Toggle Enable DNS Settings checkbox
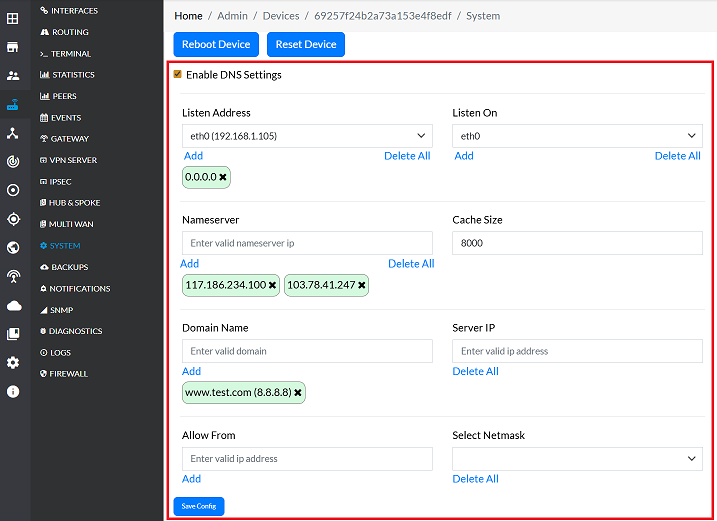 (x=178, y=75)
